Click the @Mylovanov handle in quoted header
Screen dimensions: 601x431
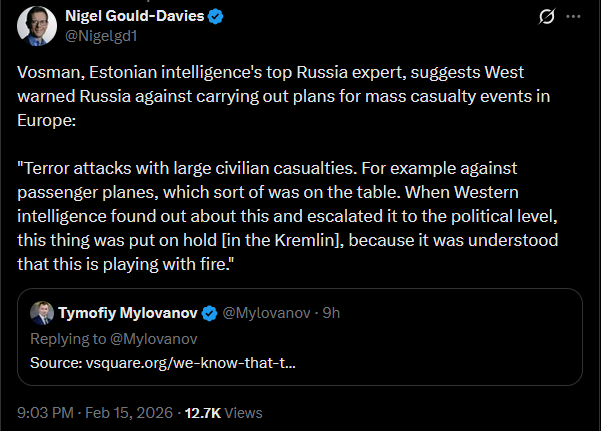pyautogui.click(x=266, y=313)
